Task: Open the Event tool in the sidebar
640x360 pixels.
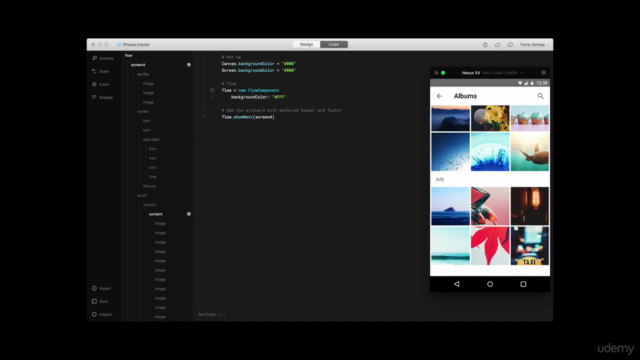Action: (101, 84)
